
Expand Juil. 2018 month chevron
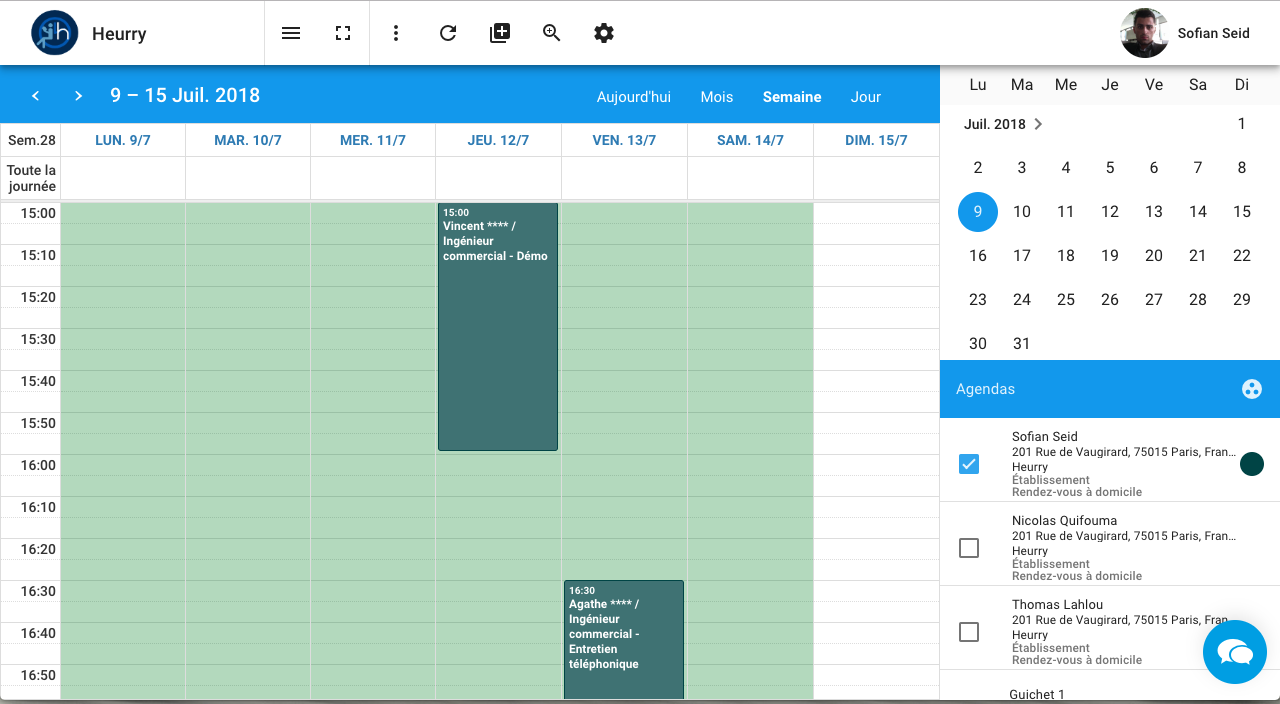tap(1038, 124)
